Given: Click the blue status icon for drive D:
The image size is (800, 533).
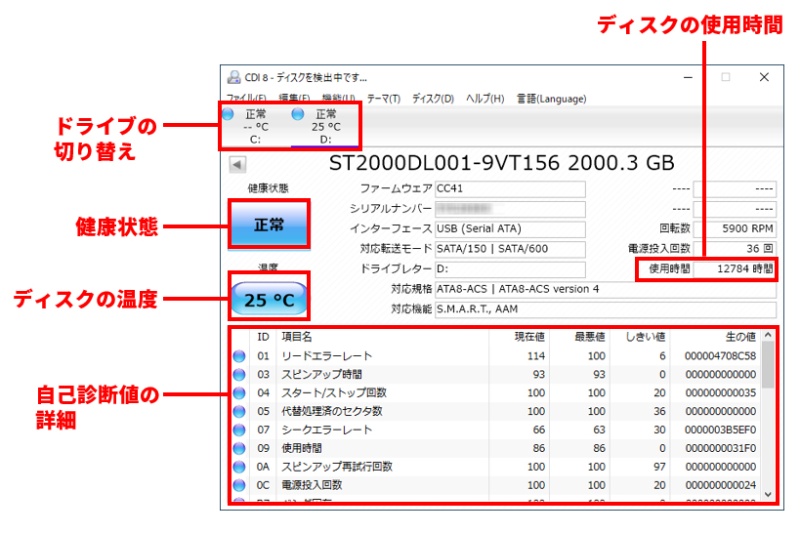Looking at the screenshot, I should [297, 114].
